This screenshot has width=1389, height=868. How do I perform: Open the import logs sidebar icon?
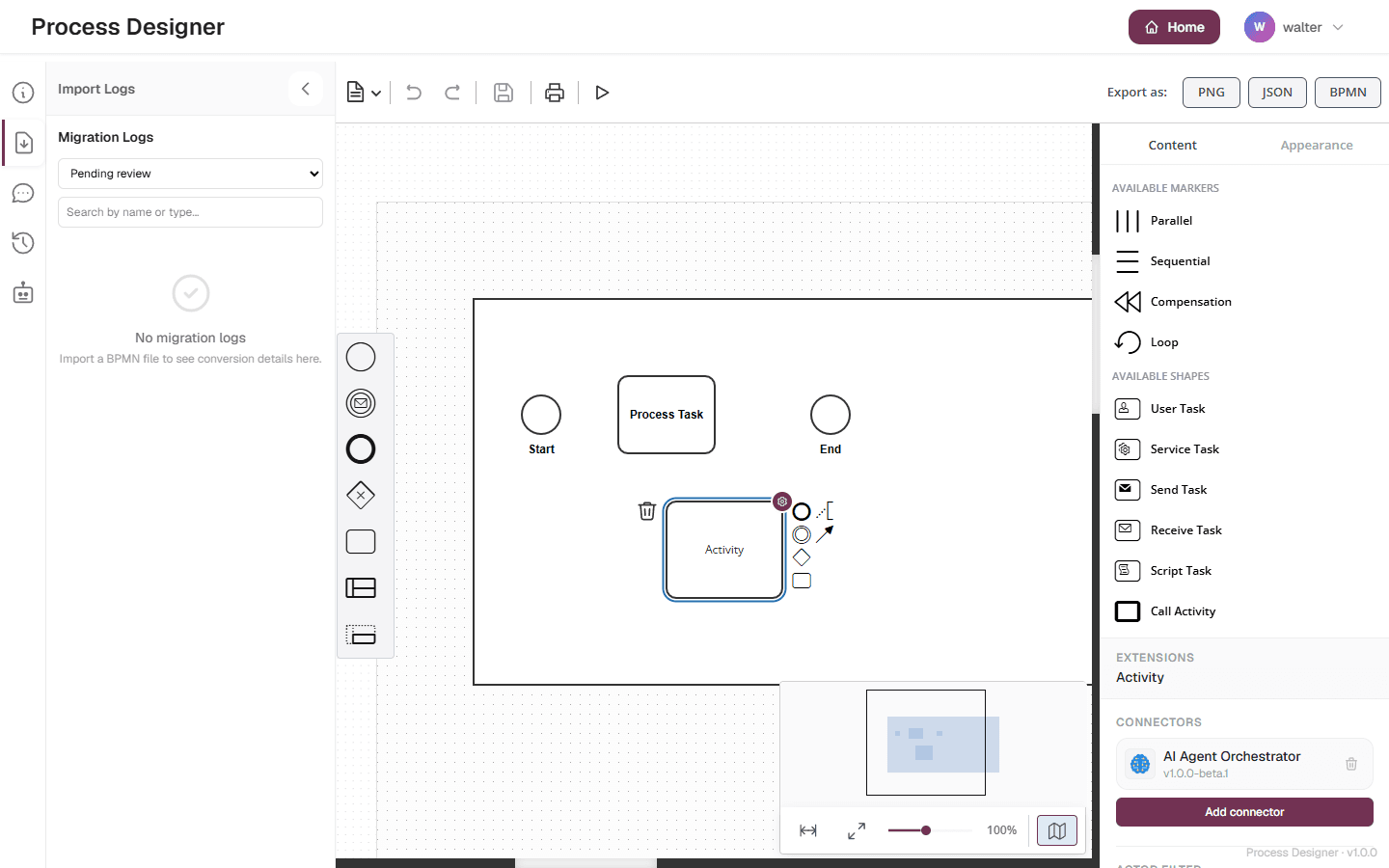(x=23, y=143)
